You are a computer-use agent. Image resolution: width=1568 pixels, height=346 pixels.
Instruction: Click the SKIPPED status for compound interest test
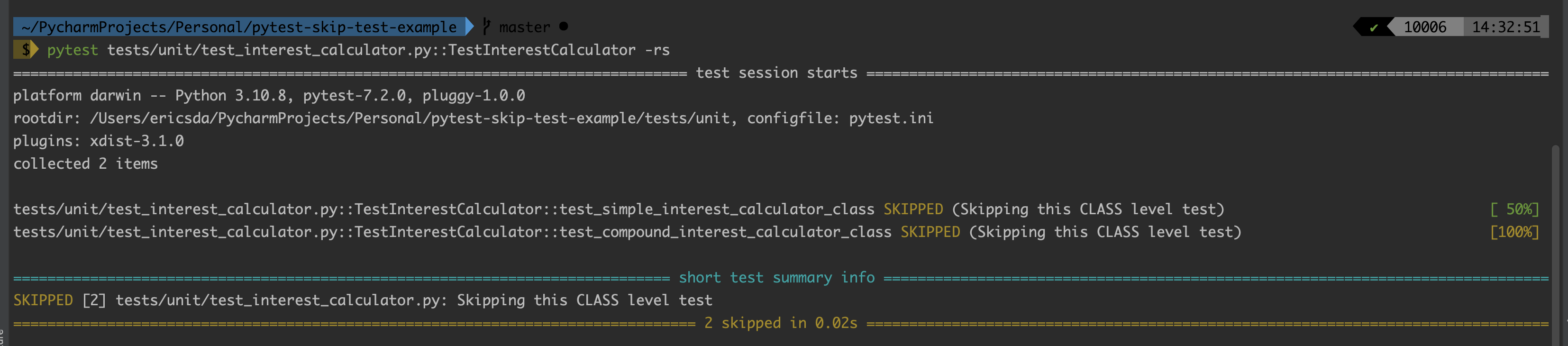tap(930, 232)
